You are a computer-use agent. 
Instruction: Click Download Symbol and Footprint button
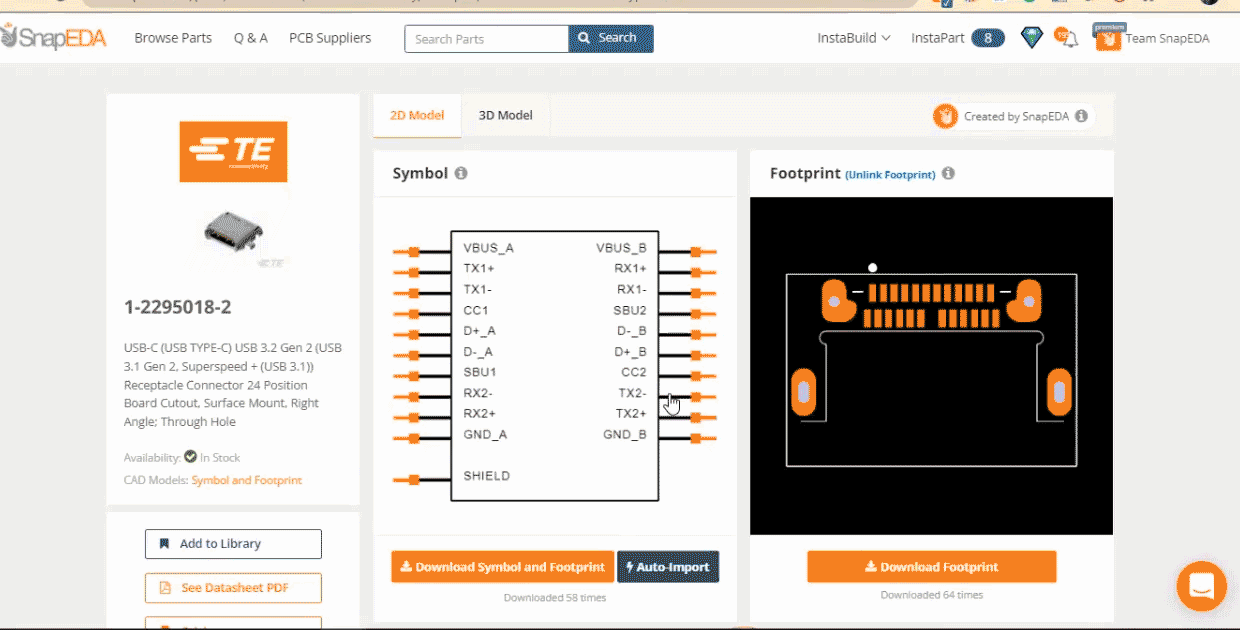(x=503, y=567)
